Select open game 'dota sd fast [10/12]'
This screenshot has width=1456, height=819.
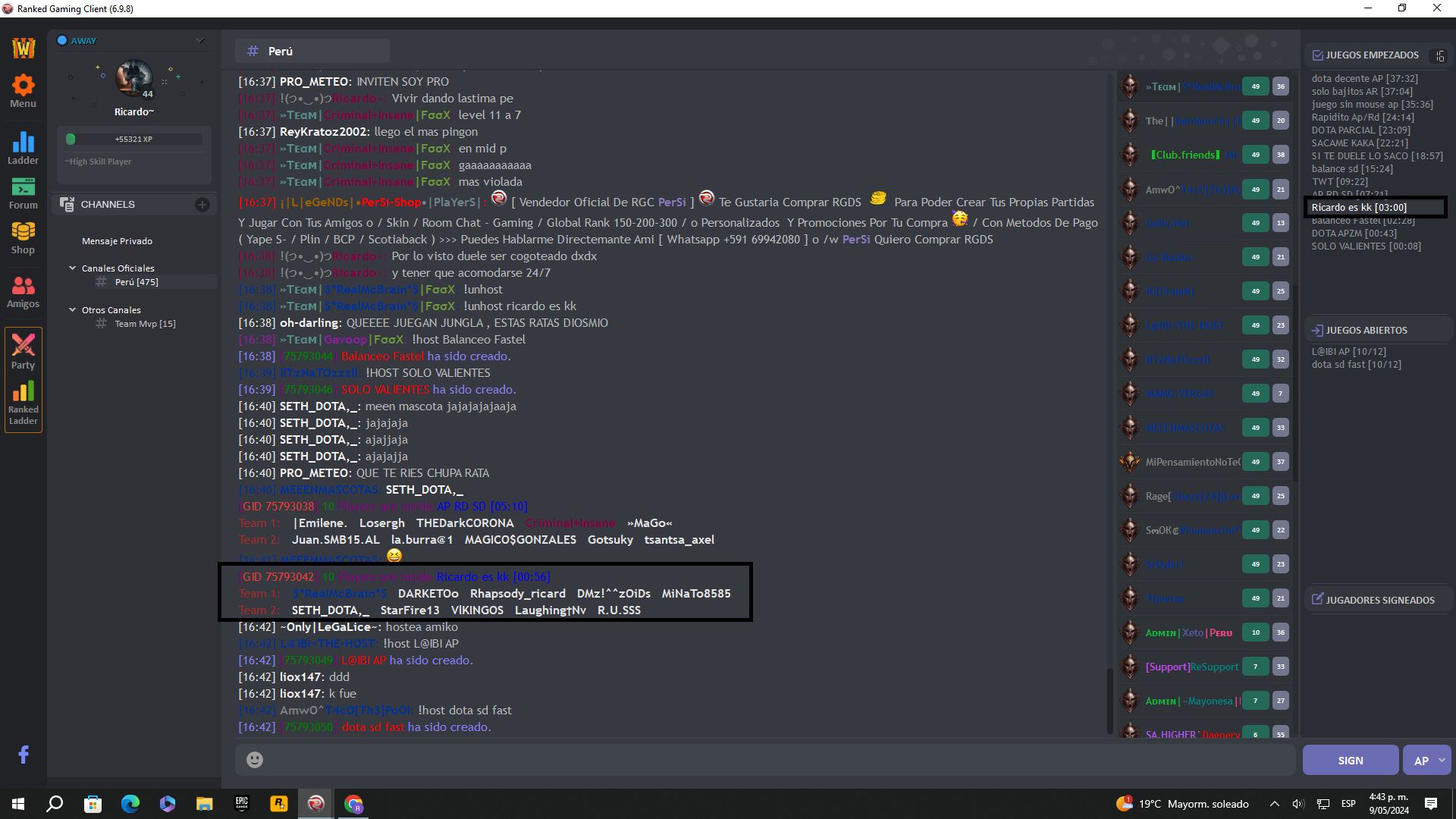pyautogui.click(x=1356, y=364)
